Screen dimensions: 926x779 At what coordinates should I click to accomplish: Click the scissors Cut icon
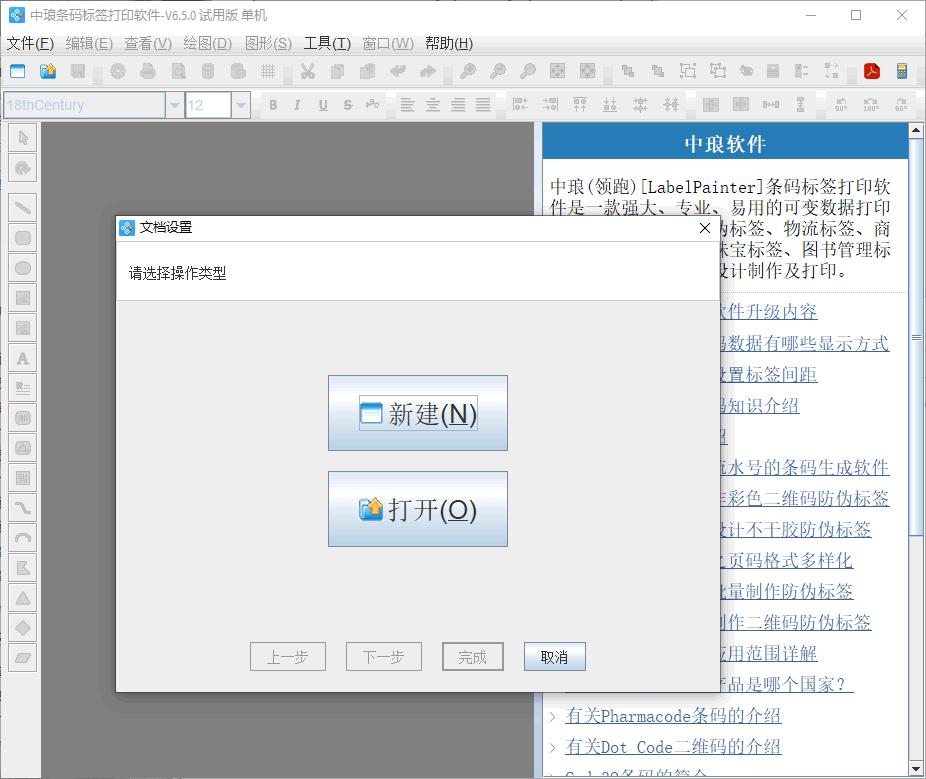[307, 71]
